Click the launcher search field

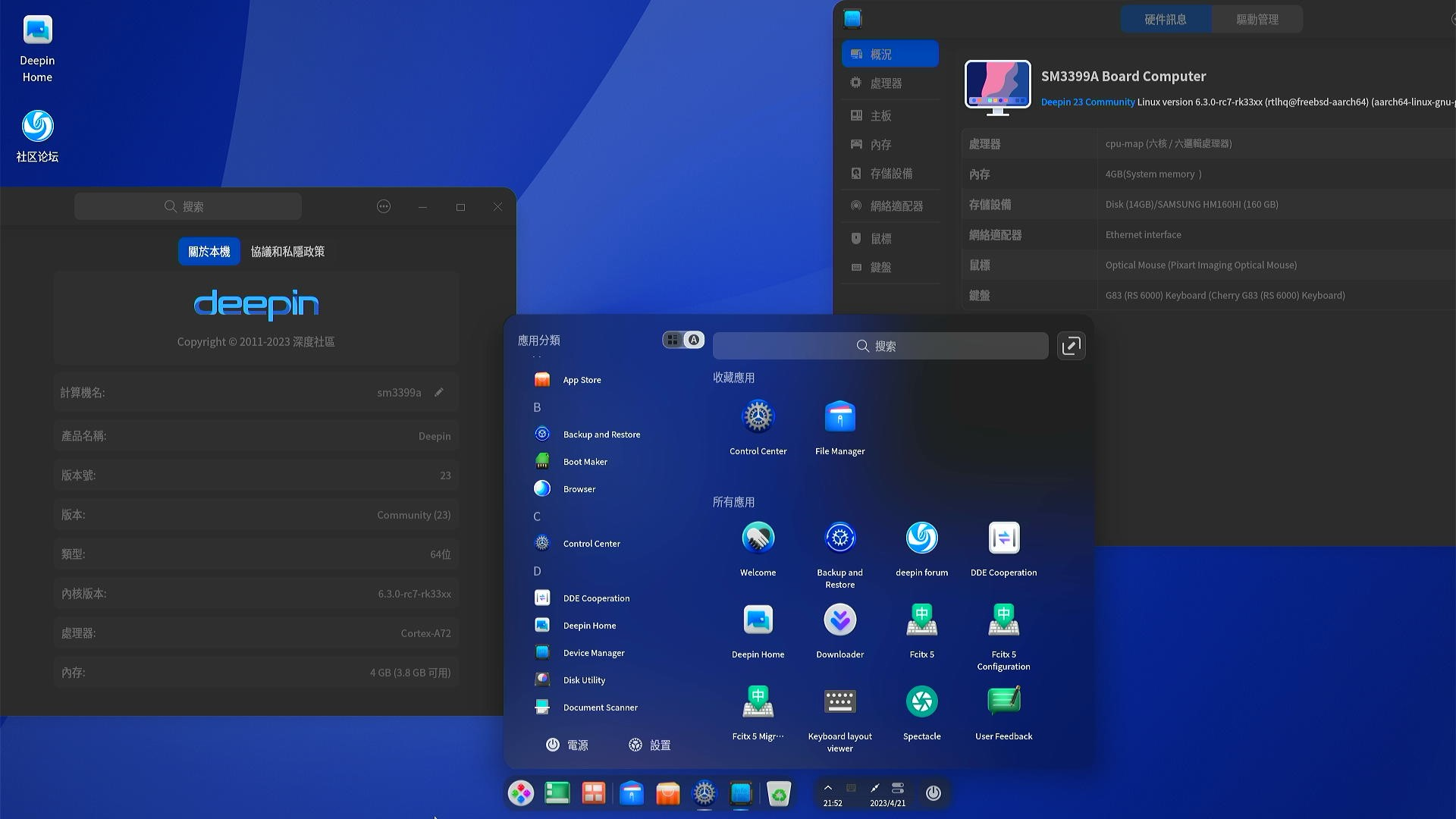(x=880, y=346)
